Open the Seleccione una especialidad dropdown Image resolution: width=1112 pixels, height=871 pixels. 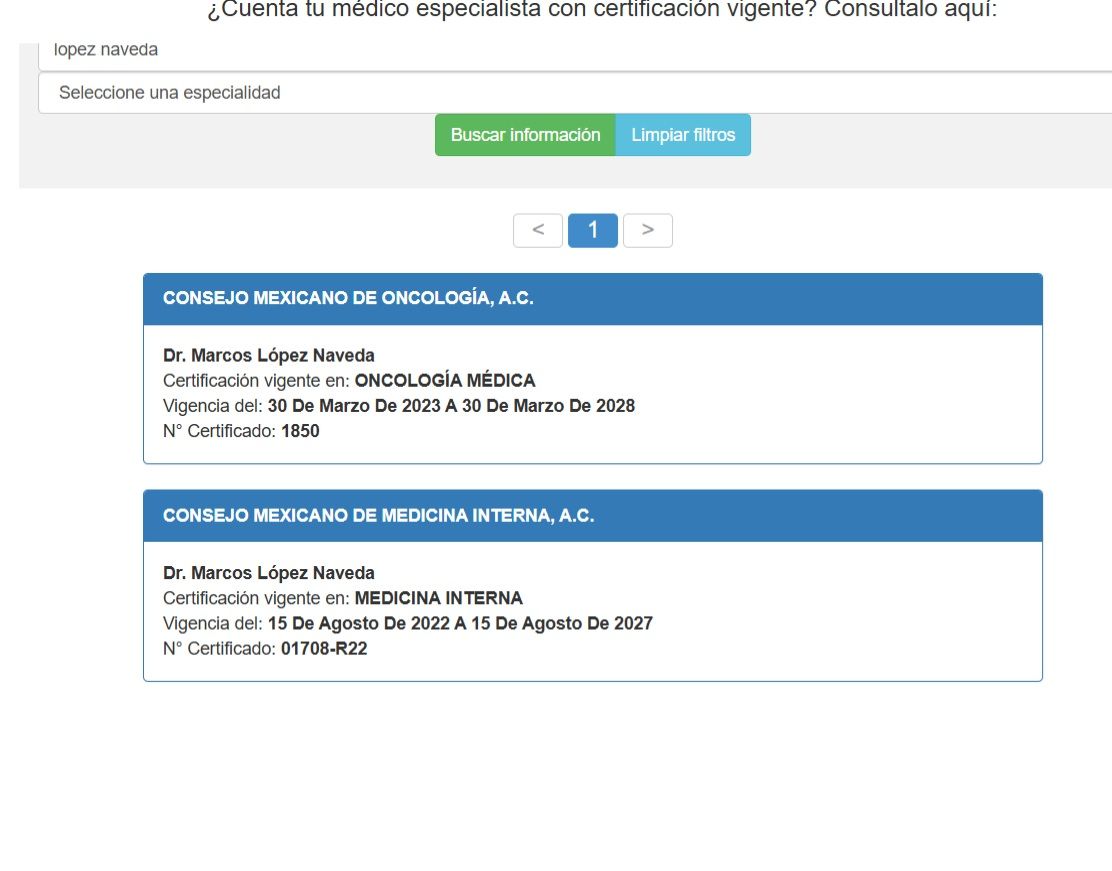tap(575, 93)
